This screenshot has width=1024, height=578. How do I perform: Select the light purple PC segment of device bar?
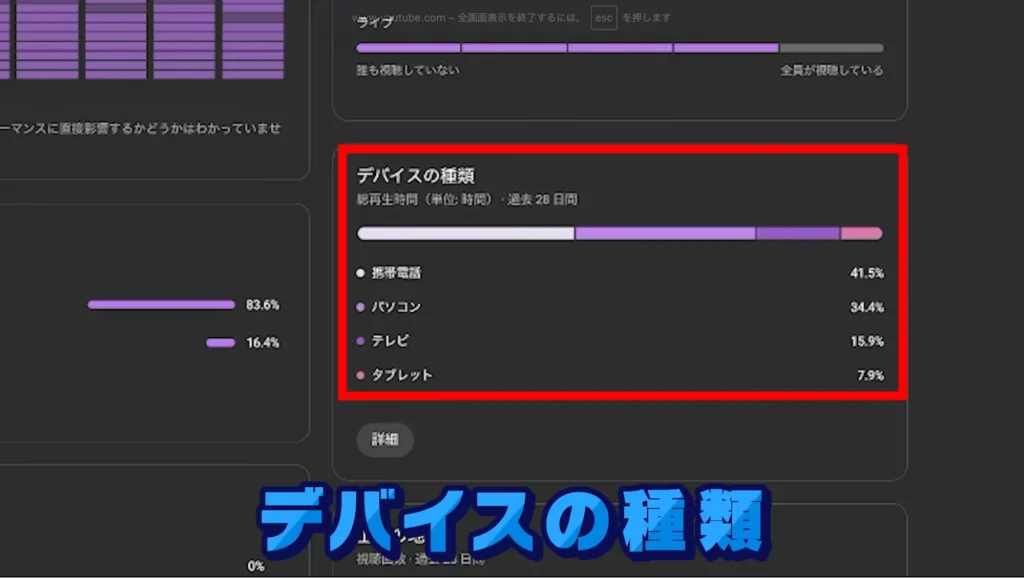coord(665,233)
